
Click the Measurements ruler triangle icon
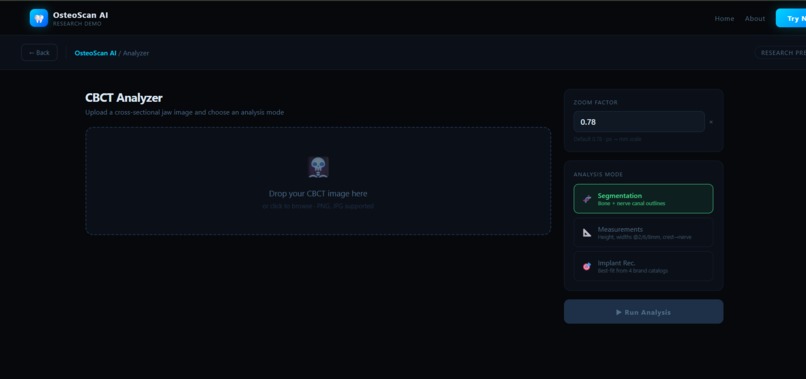click(587, 233)
